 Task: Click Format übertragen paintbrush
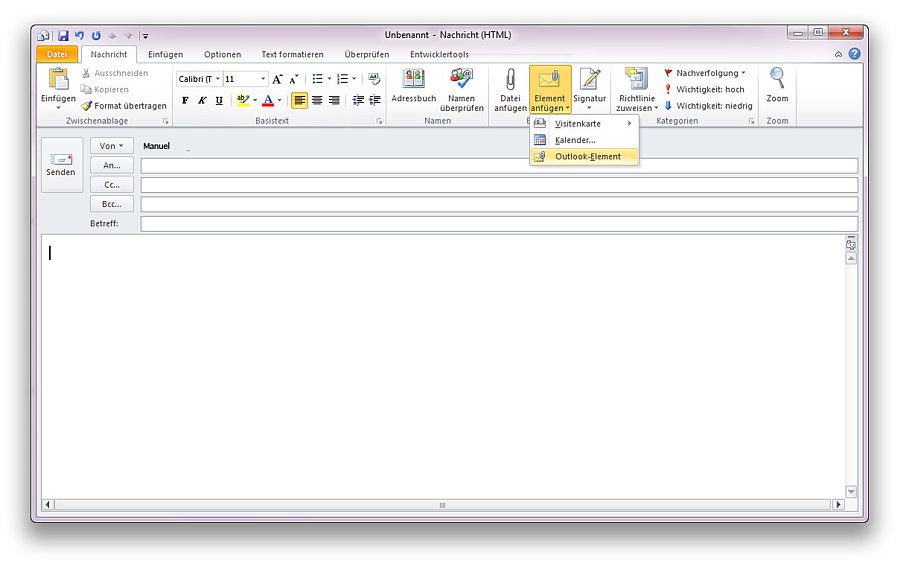tap(123, 106)
